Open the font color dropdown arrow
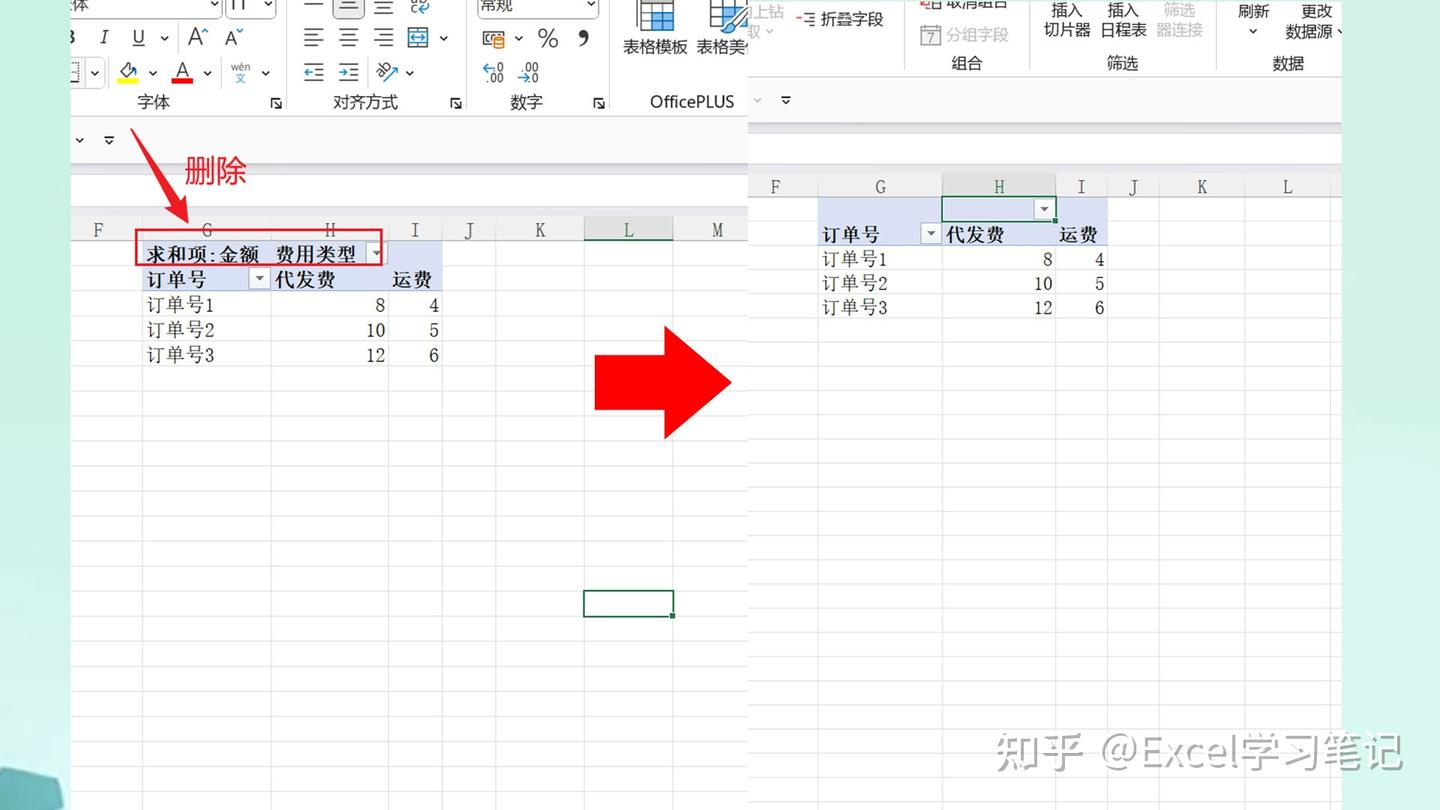 pyautogui.click(x=205, y=72)
